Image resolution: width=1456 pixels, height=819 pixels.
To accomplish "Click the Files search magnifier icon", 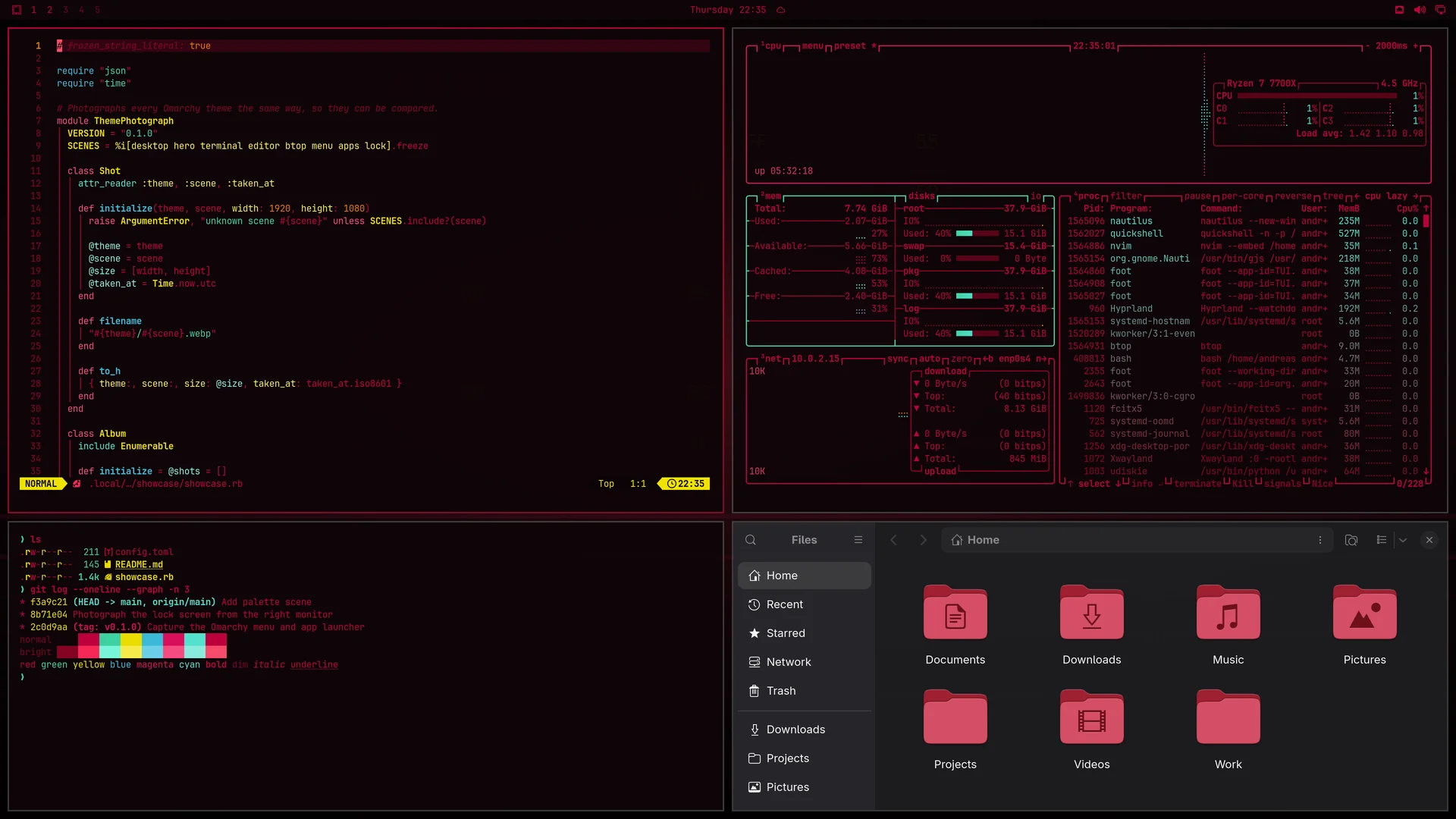I will [x=751, y=540].
